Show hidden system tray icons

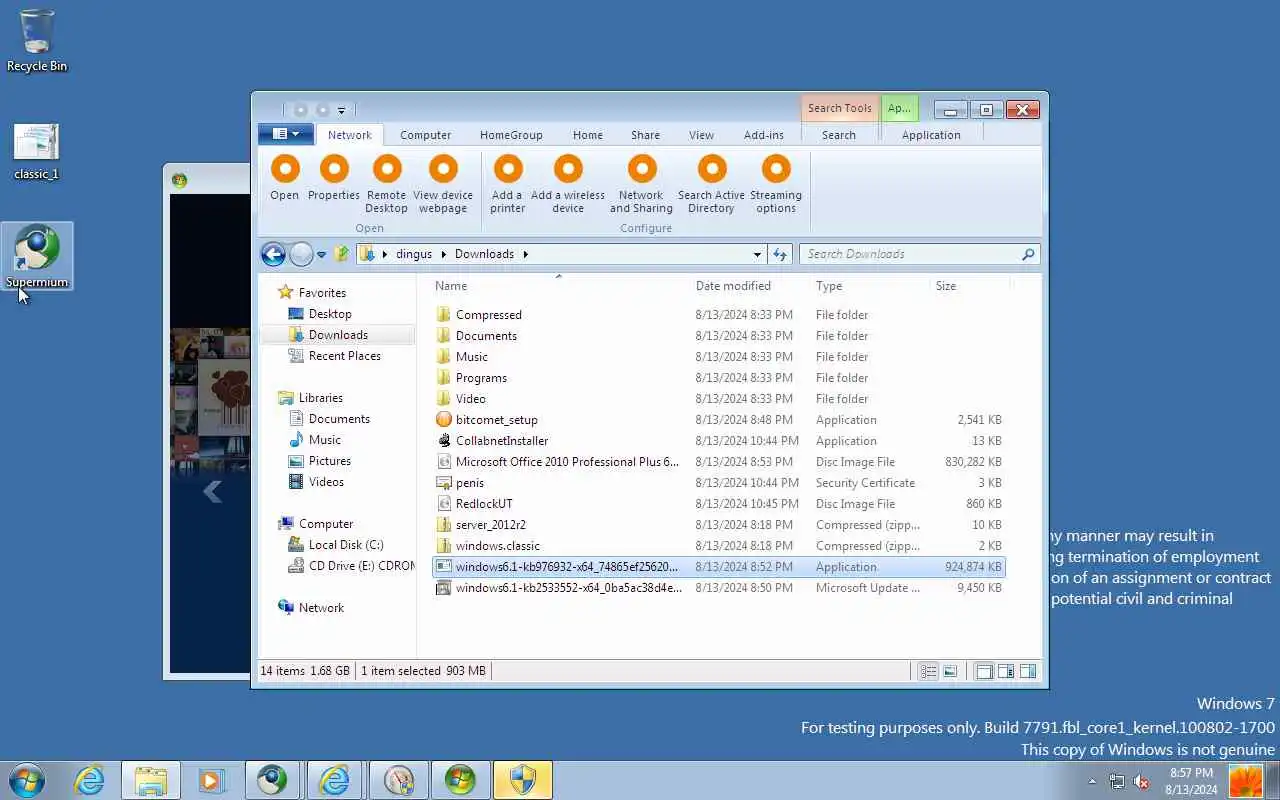coord(1092,781)
